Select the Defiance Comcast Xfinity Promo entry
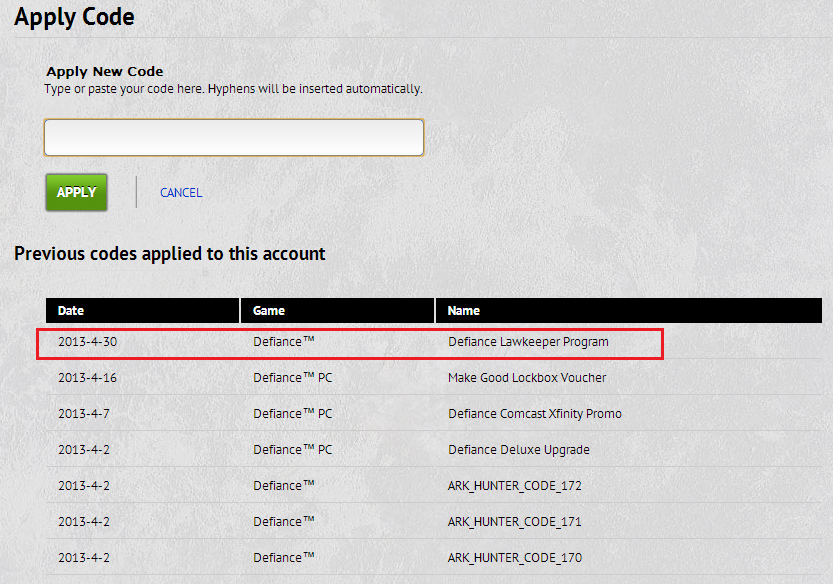The height and width of the screenshot is (584, 833). click(535, 414)
